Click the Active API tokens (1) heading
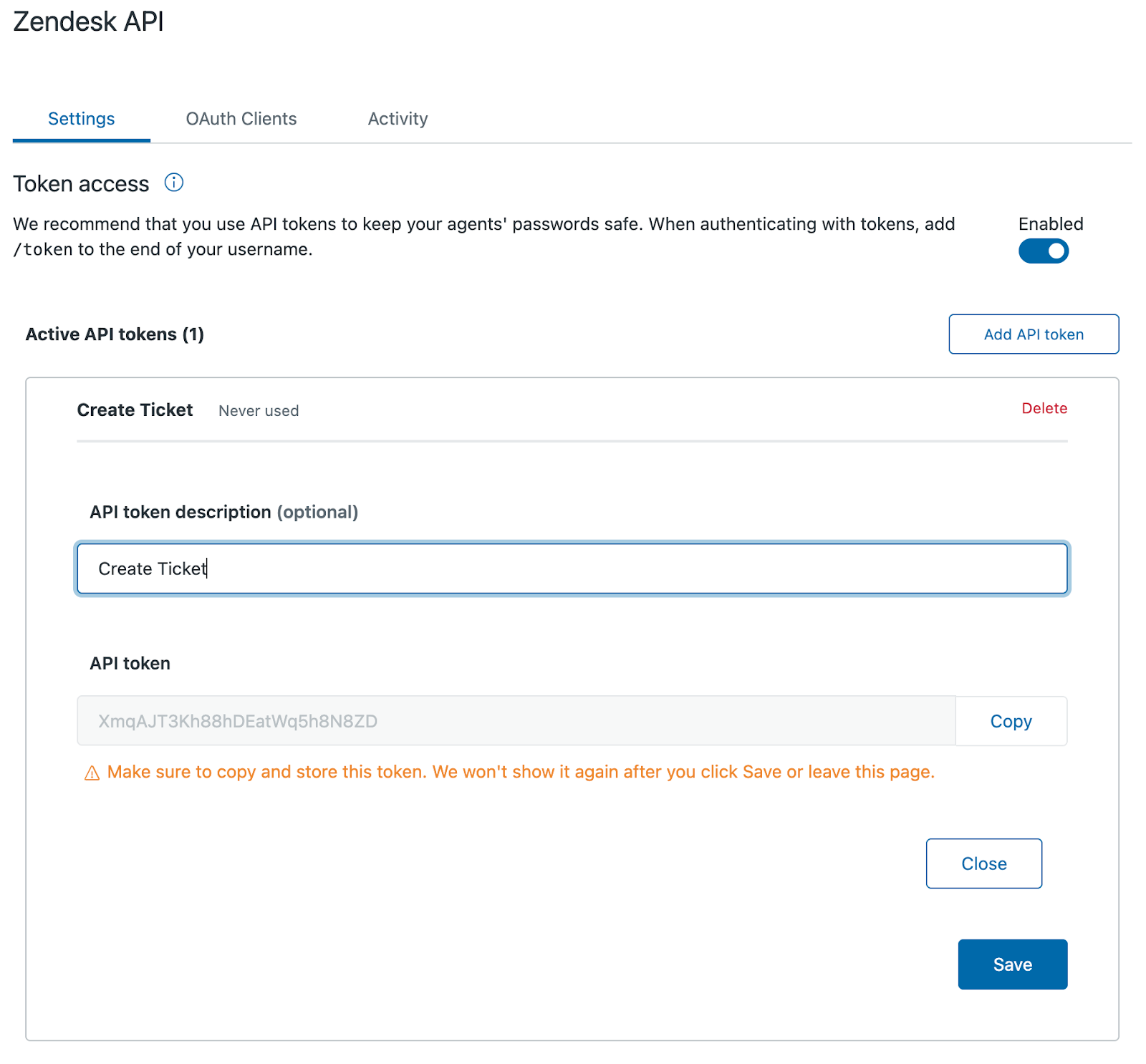 pyautogui.click(x=115, y=334)
